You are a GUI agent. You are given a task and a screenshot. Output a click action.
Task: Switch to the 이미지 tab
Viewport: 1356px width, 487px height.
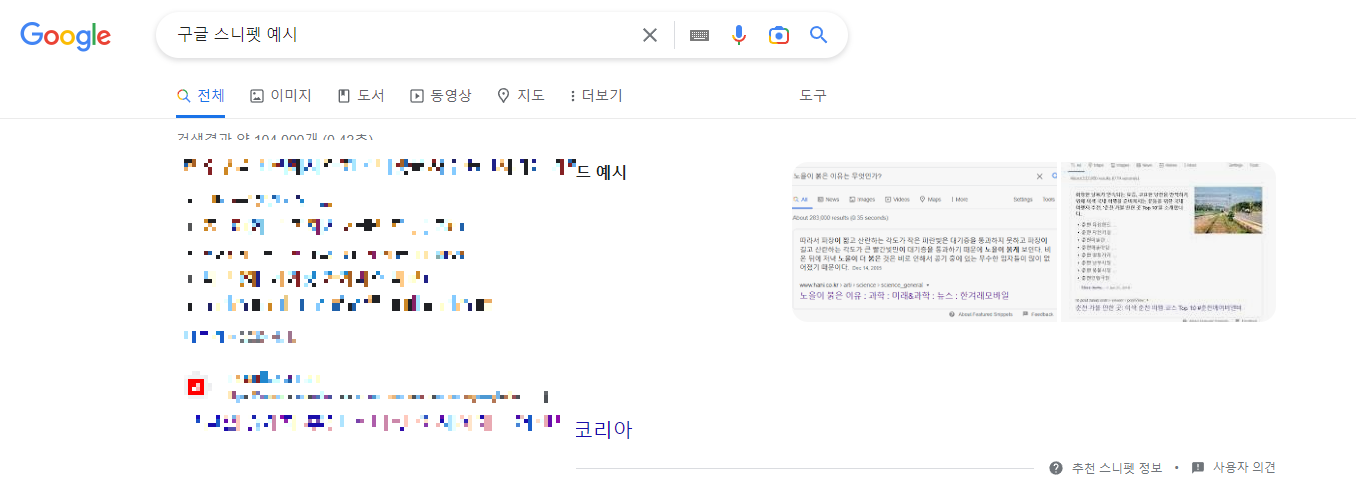[281, 96]
